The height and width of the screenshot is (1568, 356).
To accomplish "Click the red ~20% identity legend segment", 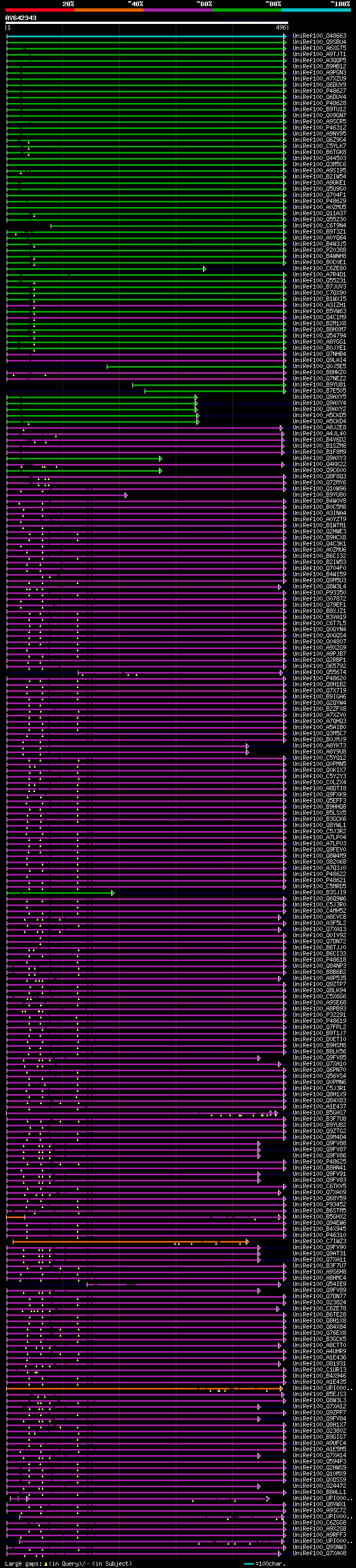I will pos(39,10).
